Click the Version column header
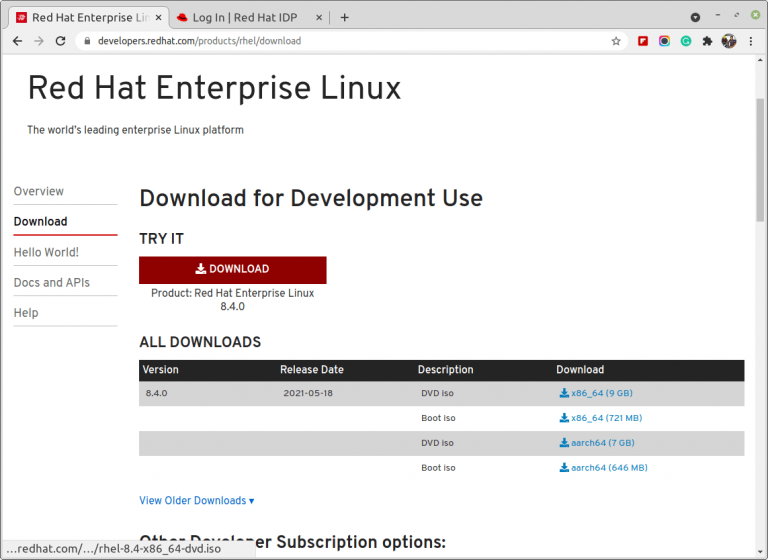Image resolution: width=768 pixels, height=560 pixels. (x=161, y=369)
